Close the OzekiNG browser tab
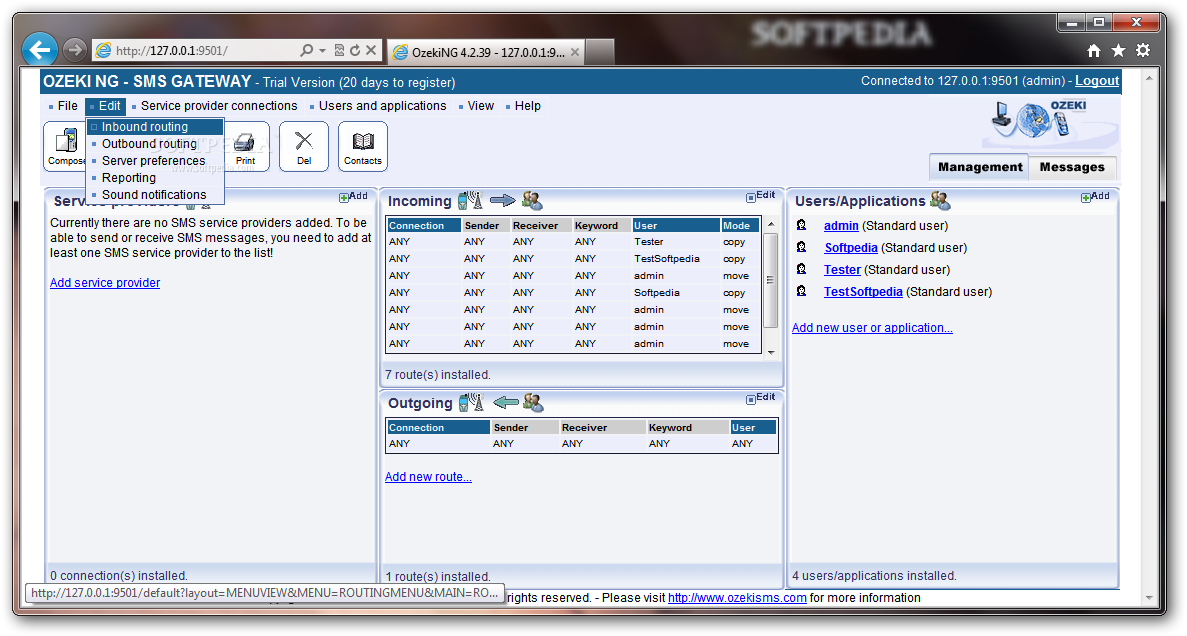Image resolution: width=1187 pixels, height=636 pixels. (x=575, y=52)
